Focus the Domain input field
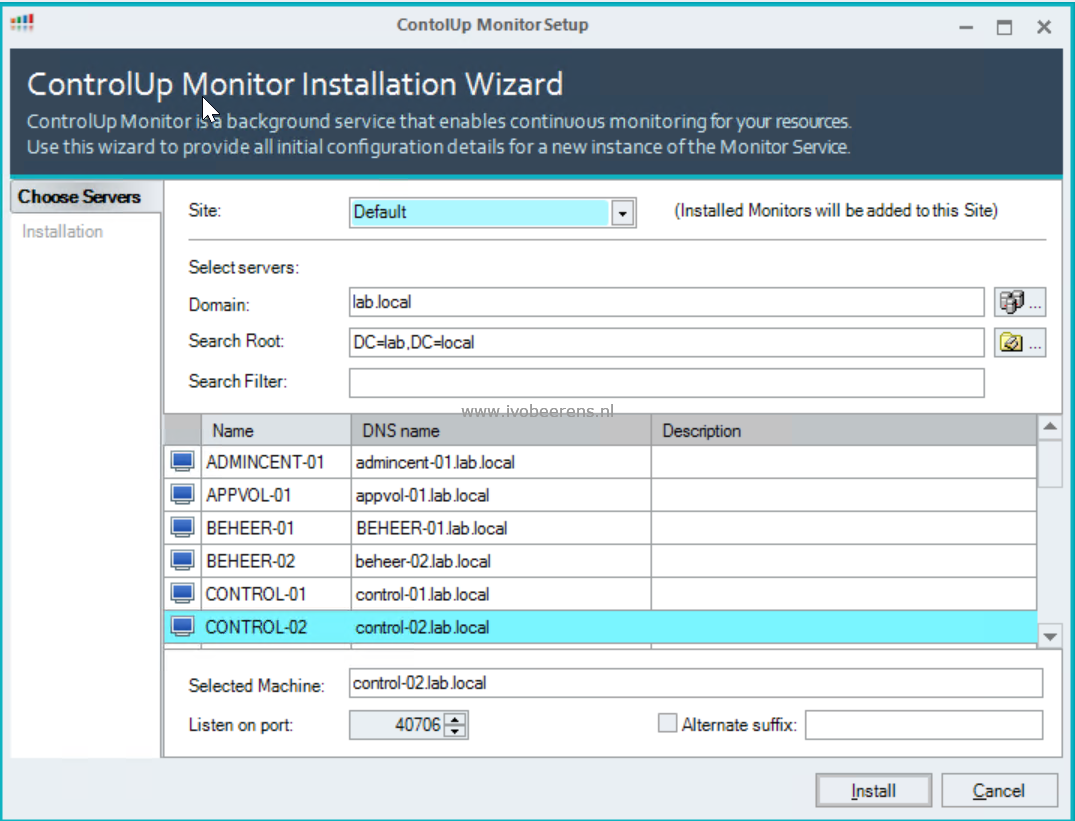Screen dimensions: 1075x821 click(x=666, y=302)
